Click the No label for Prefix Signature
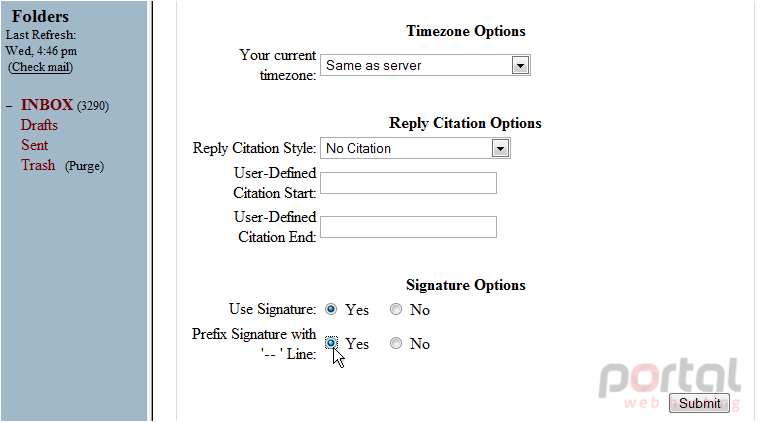776x422 pixels. 420,344
